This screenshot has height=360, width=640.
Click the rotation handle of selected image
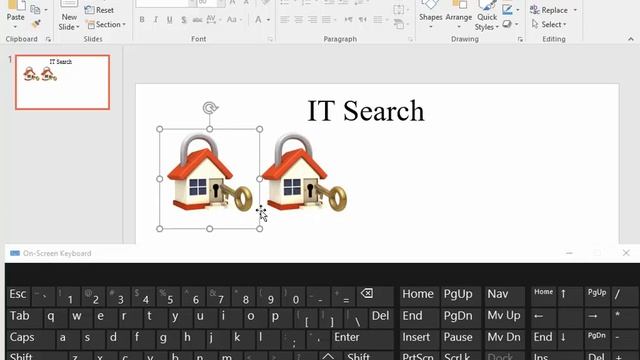click(x=210, y=108)
